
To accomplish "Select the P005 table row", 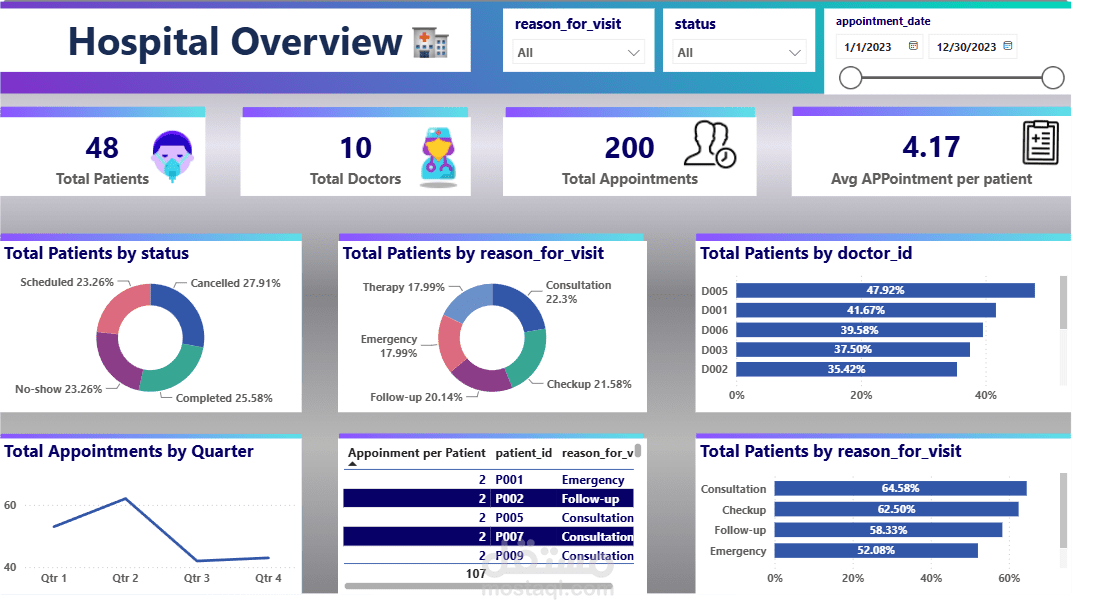I will coord(488,518).
